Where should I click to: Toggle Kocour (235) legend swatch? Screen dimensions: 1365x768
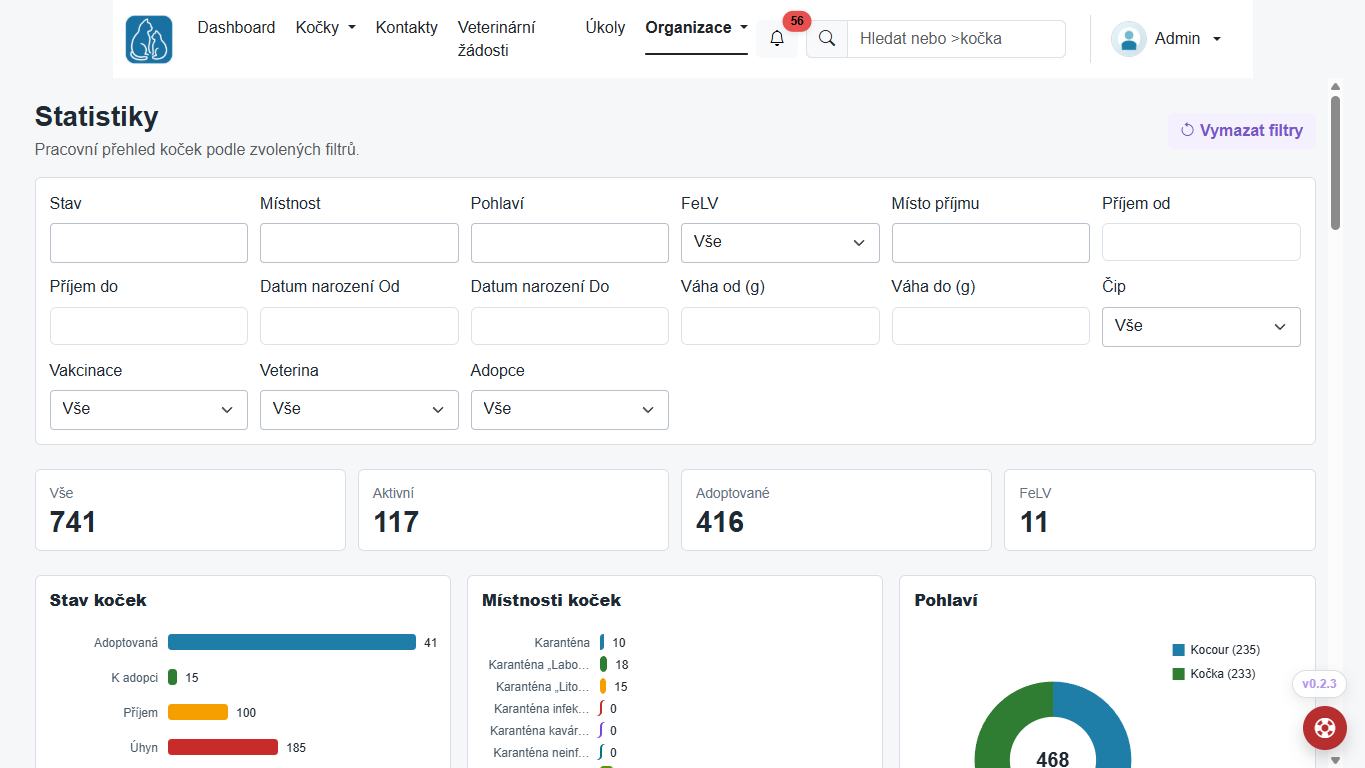click(1179, 650)
